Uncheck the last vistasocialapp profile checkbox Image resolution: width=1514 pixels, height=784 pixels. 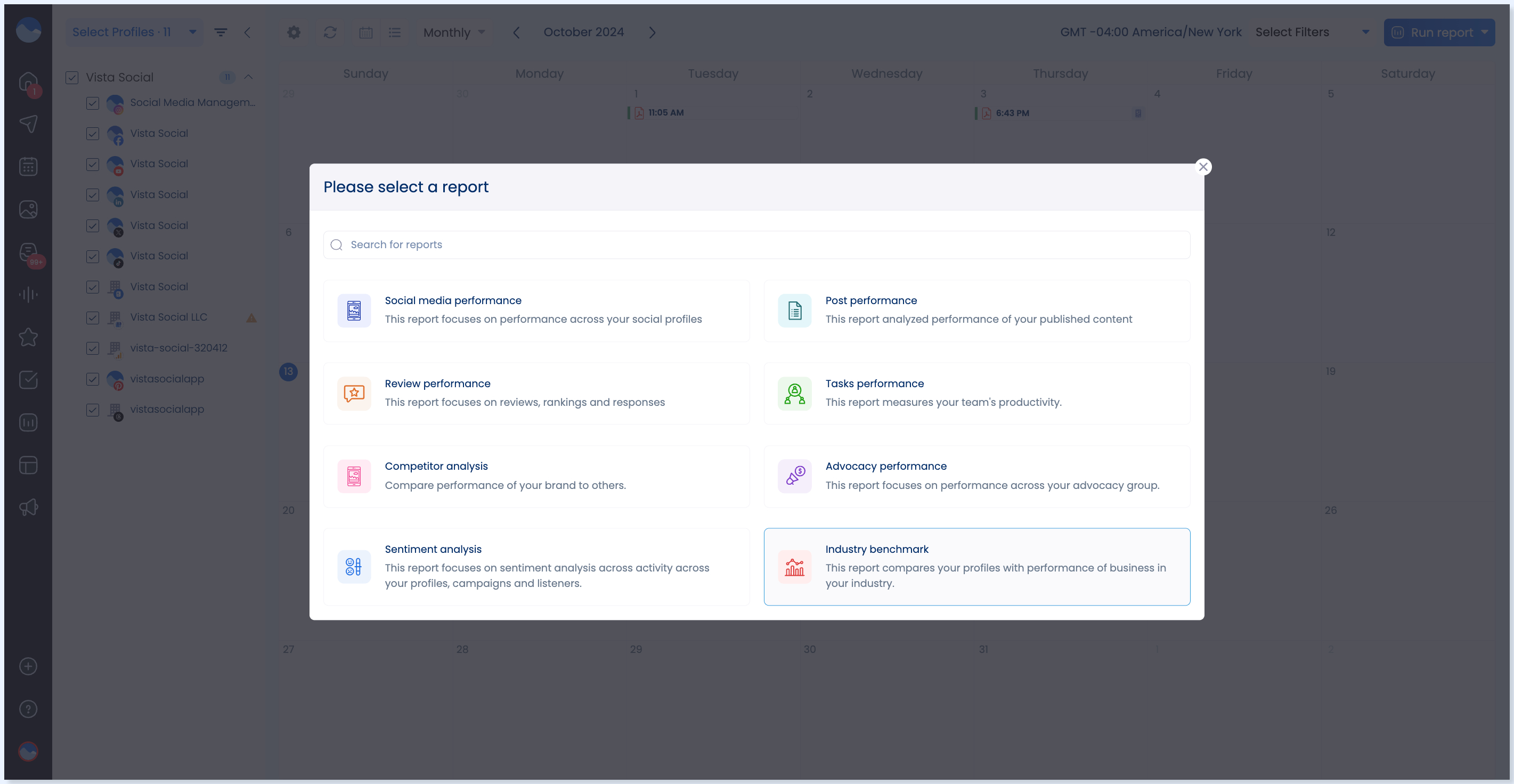[92, 410]
